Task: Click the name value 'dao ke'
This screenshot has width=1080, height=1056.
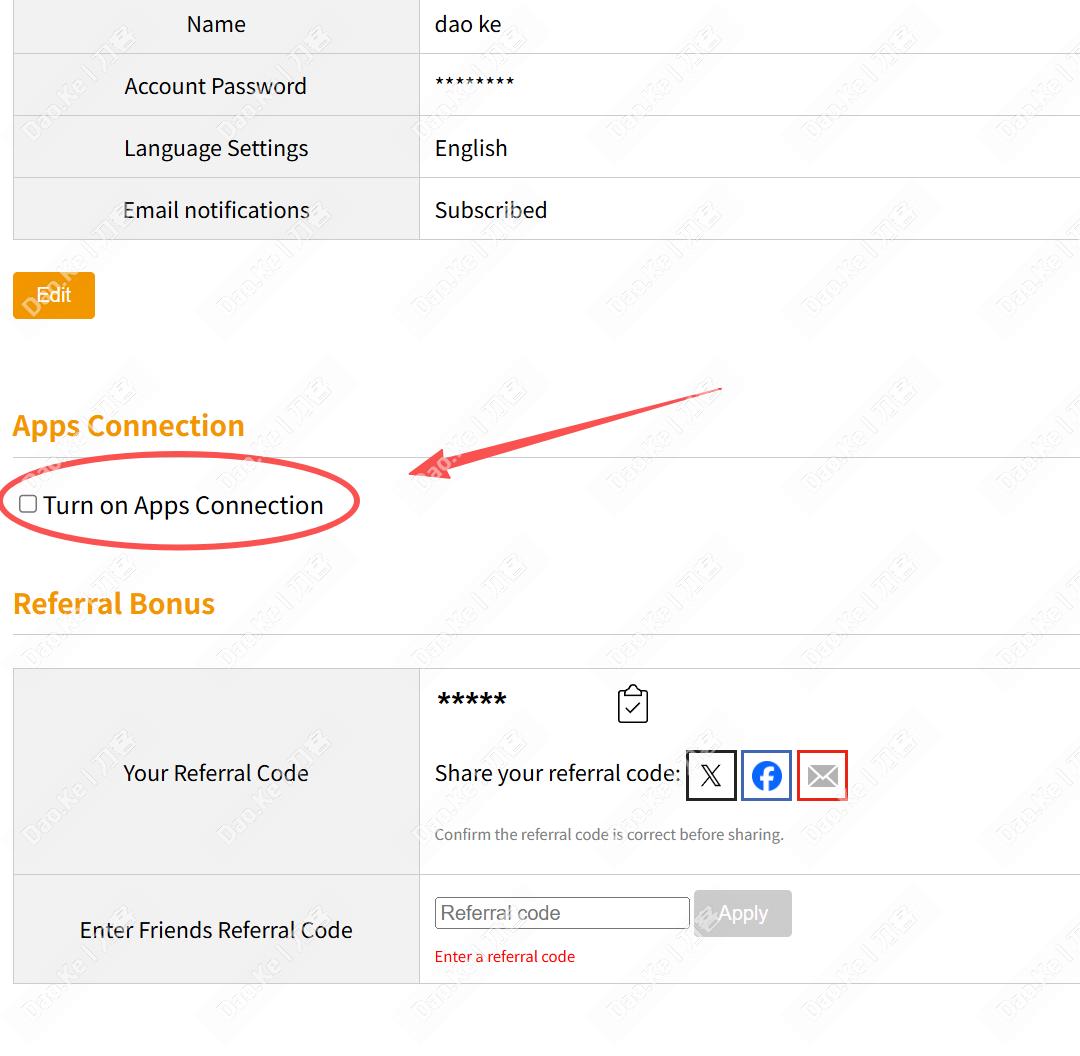Action: [x=468, y=24]
